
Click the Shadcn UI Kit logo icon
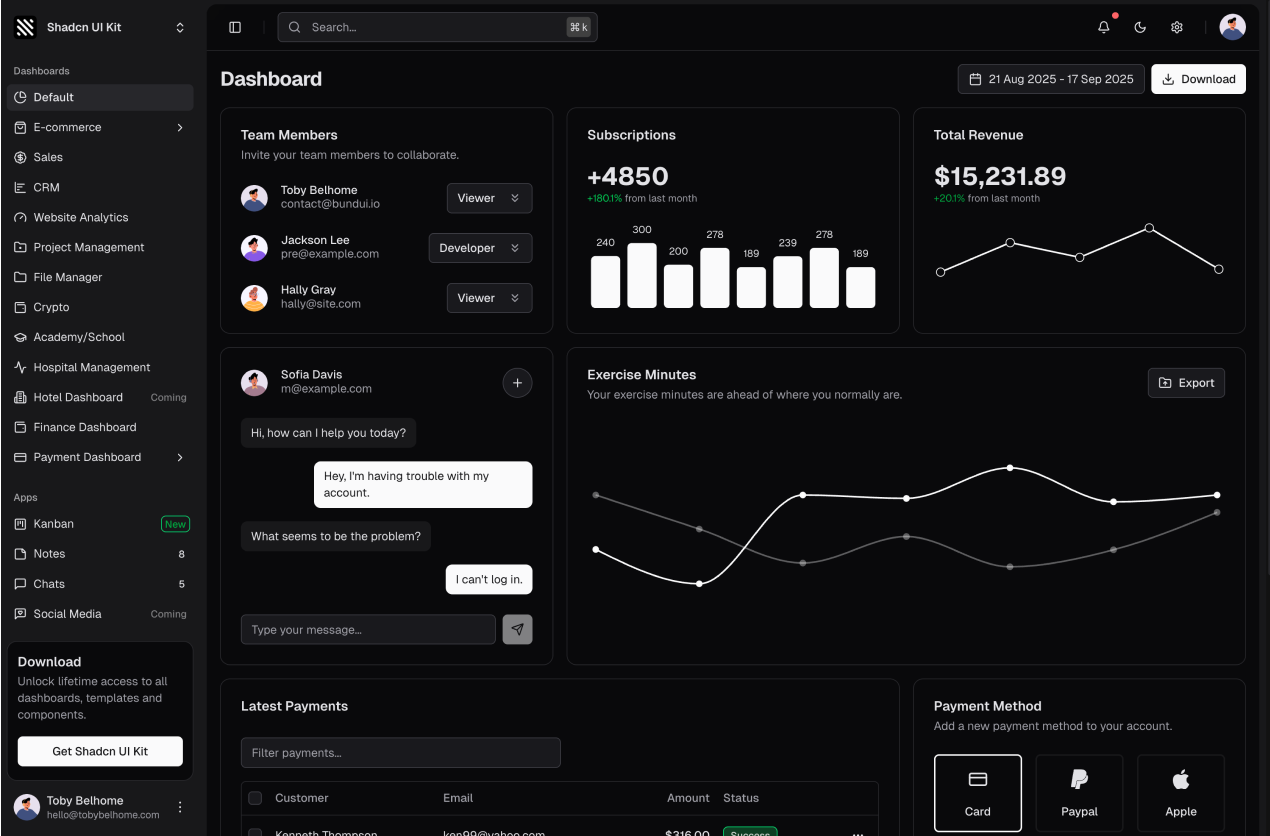(26, 27)
